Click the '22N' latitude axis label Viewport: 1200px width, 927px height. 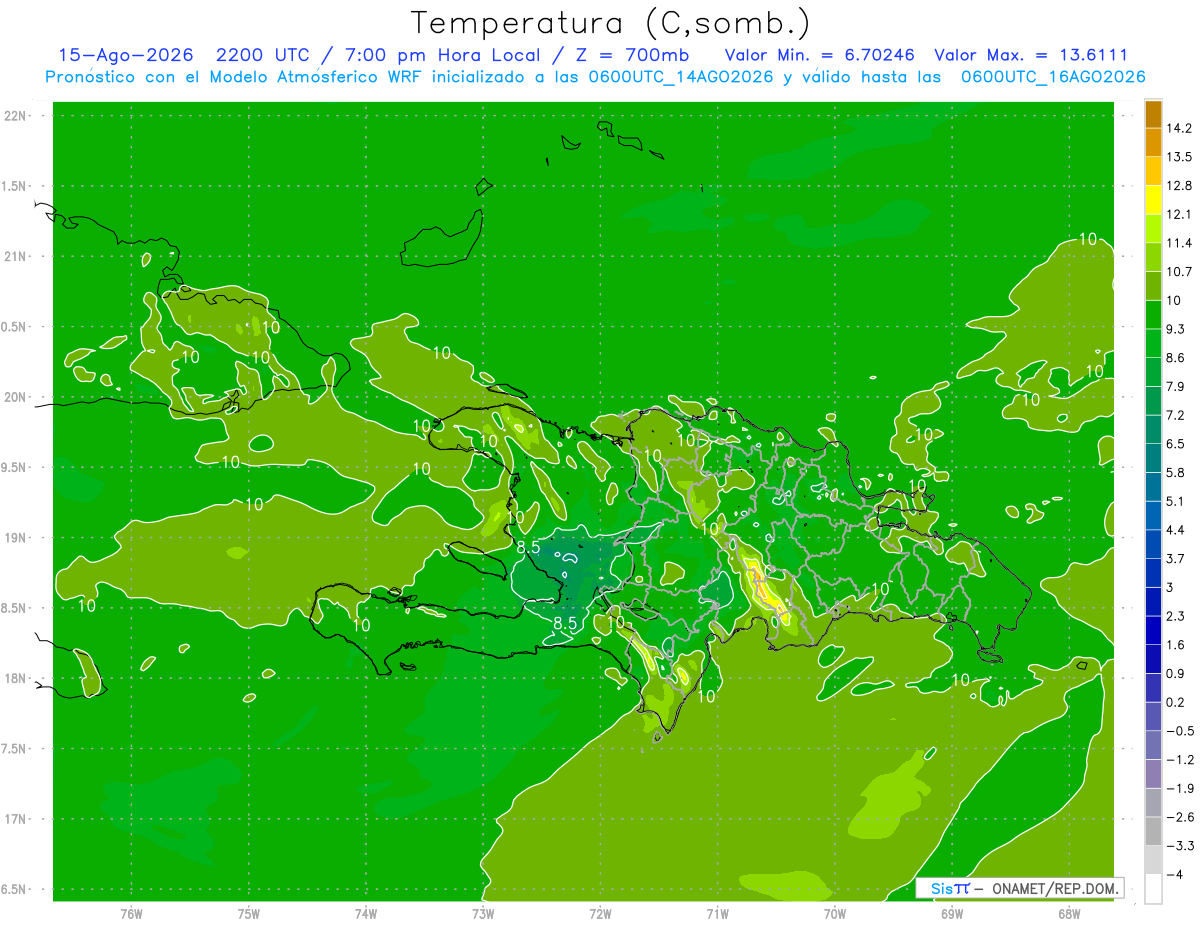point(17,116)
